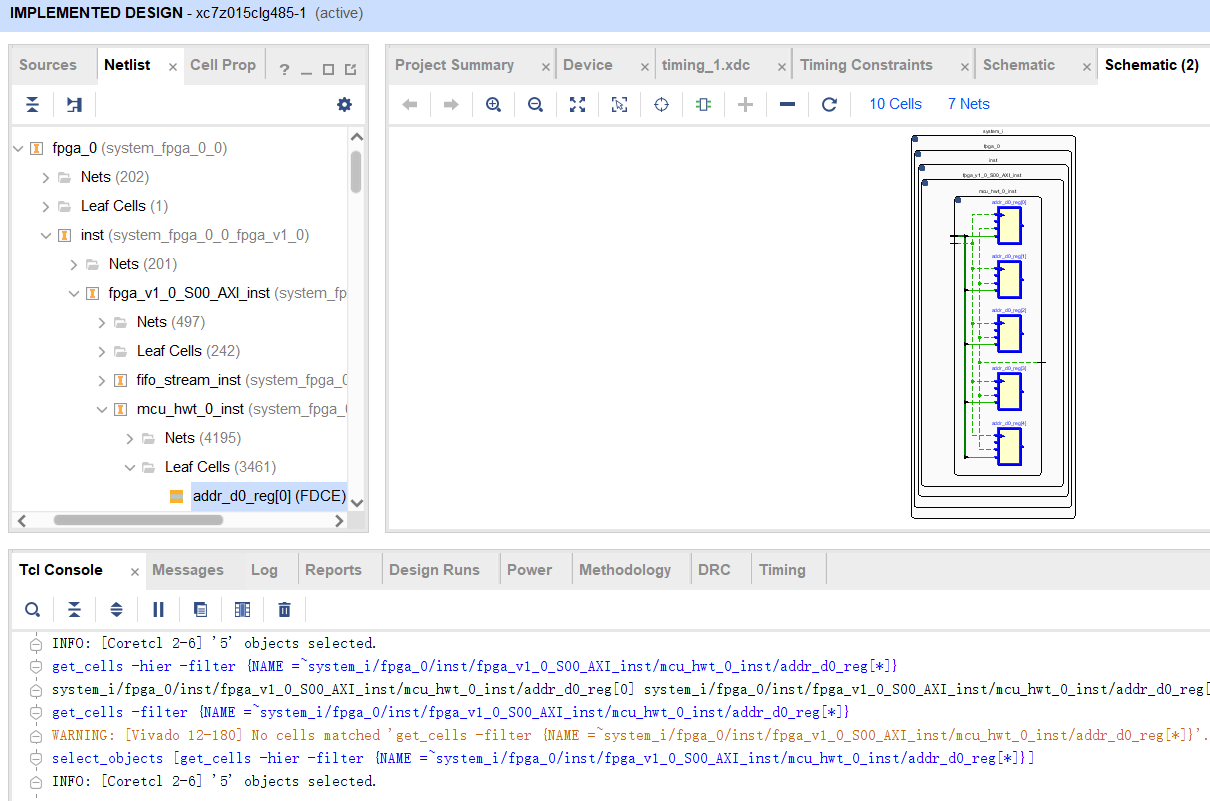Click the 10 Cells link
The height and width of the screenshot is (801, 1210).
[894, 104]
